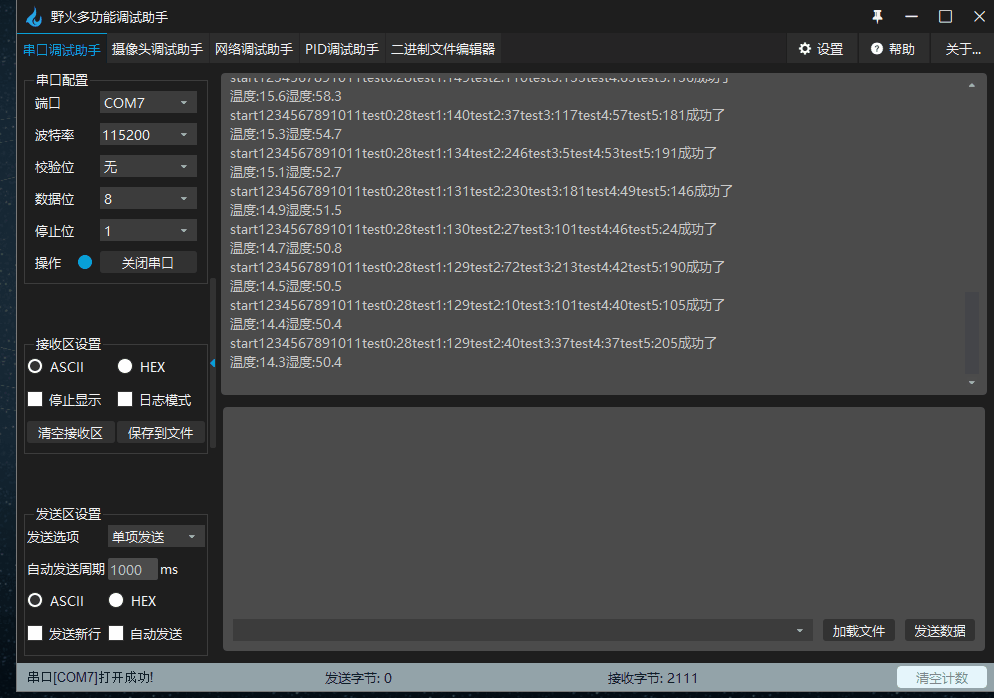Click the receive area scrollbar thumb
Viewport: 994px width, 698px height.
[971, 333]
